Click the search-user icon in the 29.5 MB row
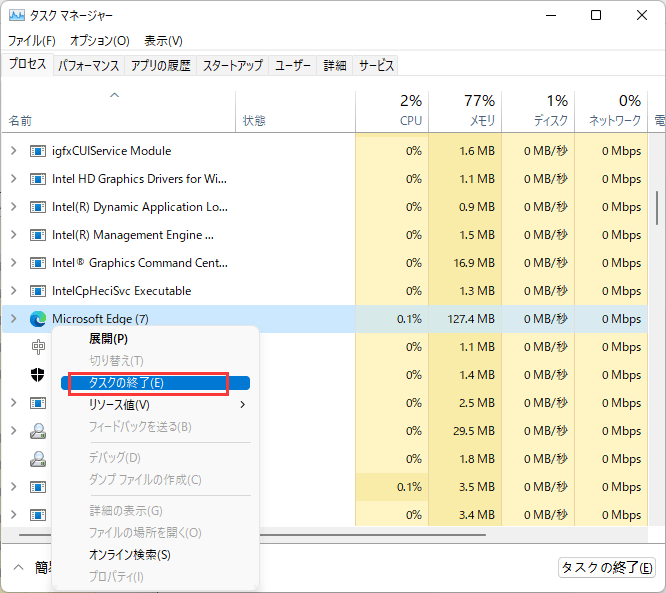The height and width of the screenshot is (593, 666). 38,431
